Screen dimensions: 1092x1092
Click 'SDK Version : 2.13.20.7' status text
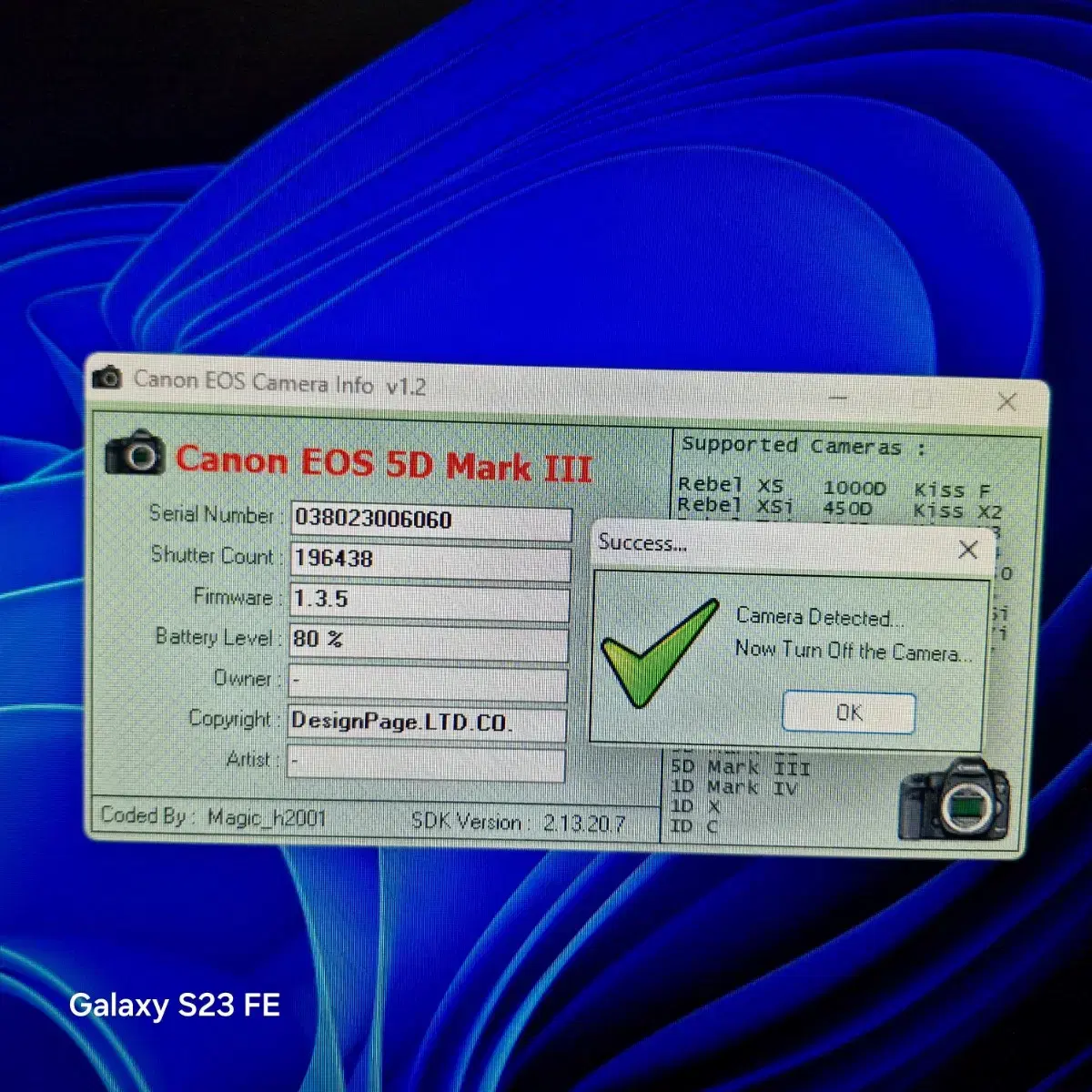(x=519, y=823)
